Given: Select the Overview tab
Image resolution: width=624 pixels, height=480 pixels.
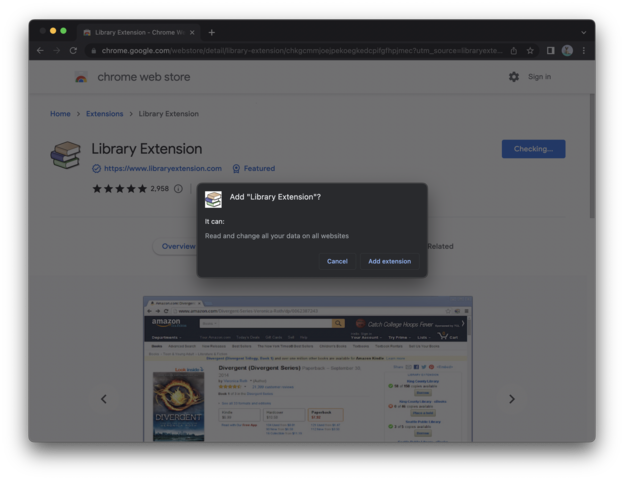Looking at the screenshot, I should (178, 246).
